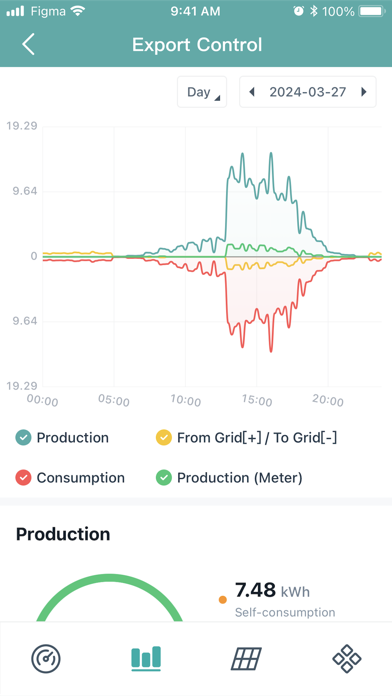Open the diamond grid menu tab
The image size is (392, 696).
(347, 658)
